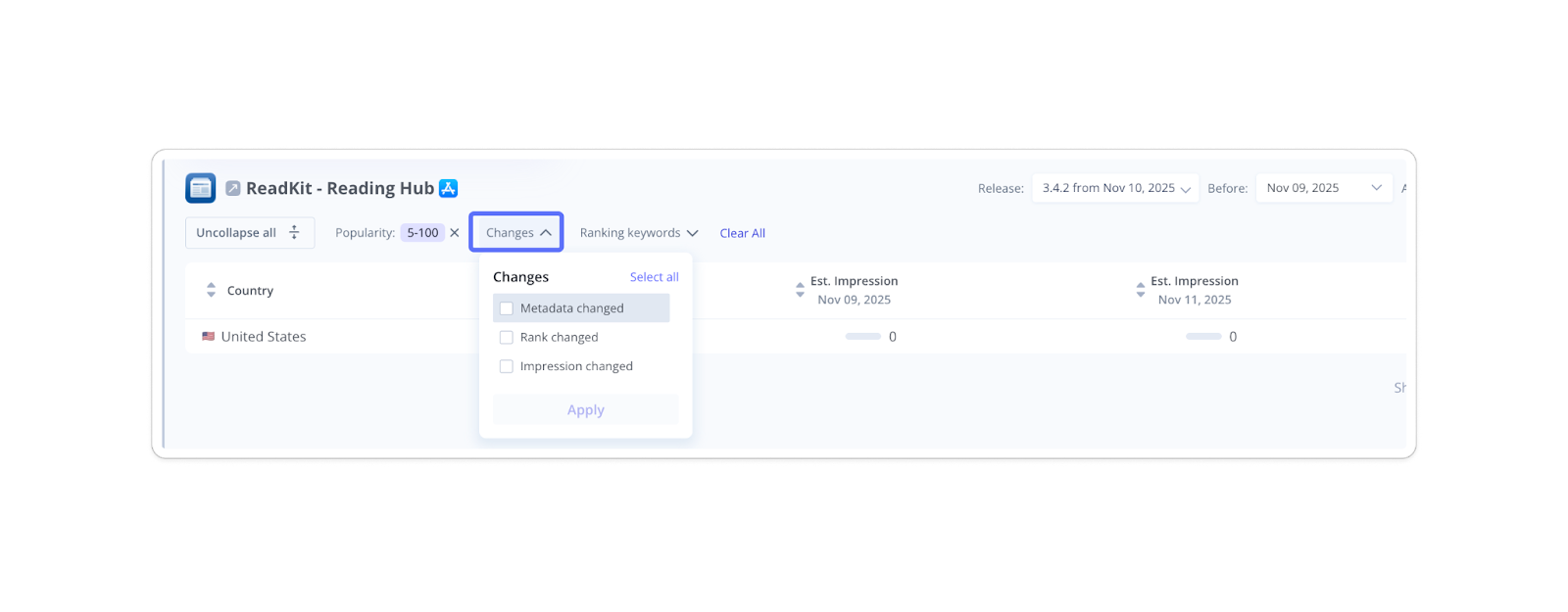Click the United States flag icon
The width and height of the screenshot is (1568, 612).
pos(209,337)
